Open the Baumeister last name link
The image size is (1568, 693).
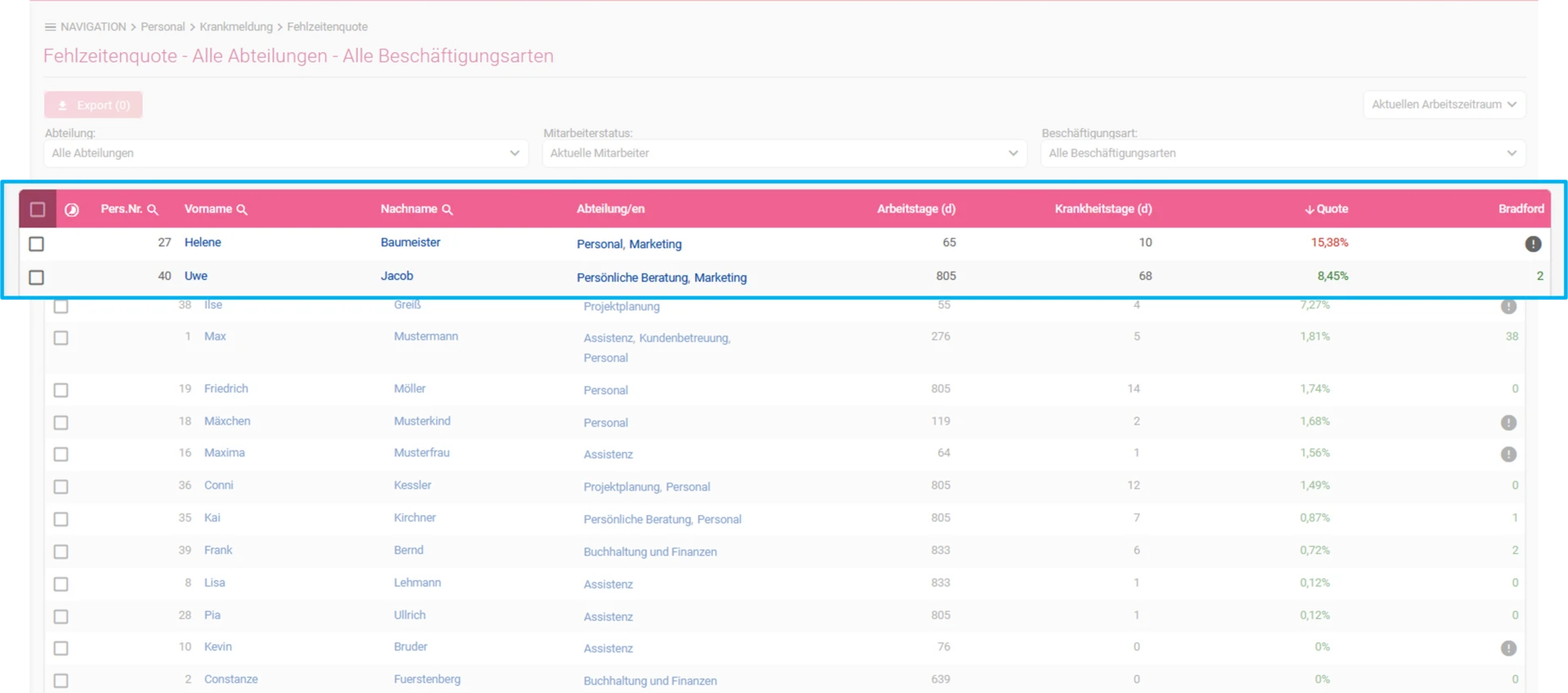pyautogui.click(x=410, y=242)
